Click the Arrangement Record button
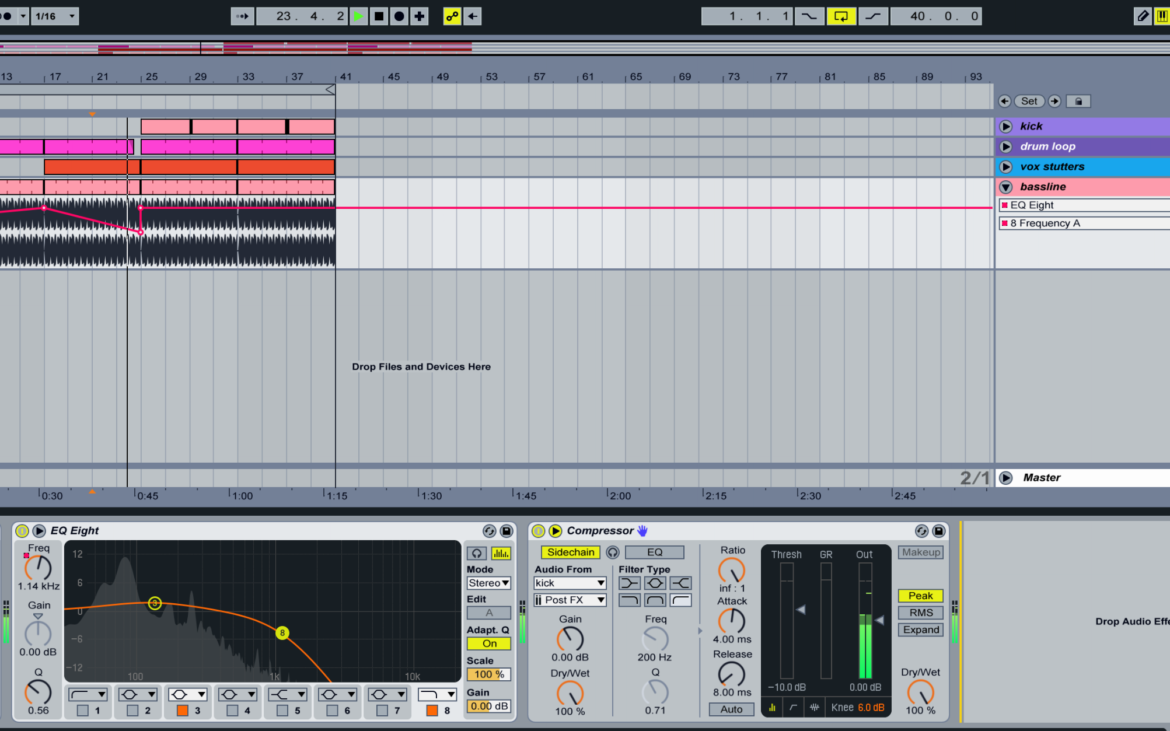The image size is (1170, 731). click(398, 16)
